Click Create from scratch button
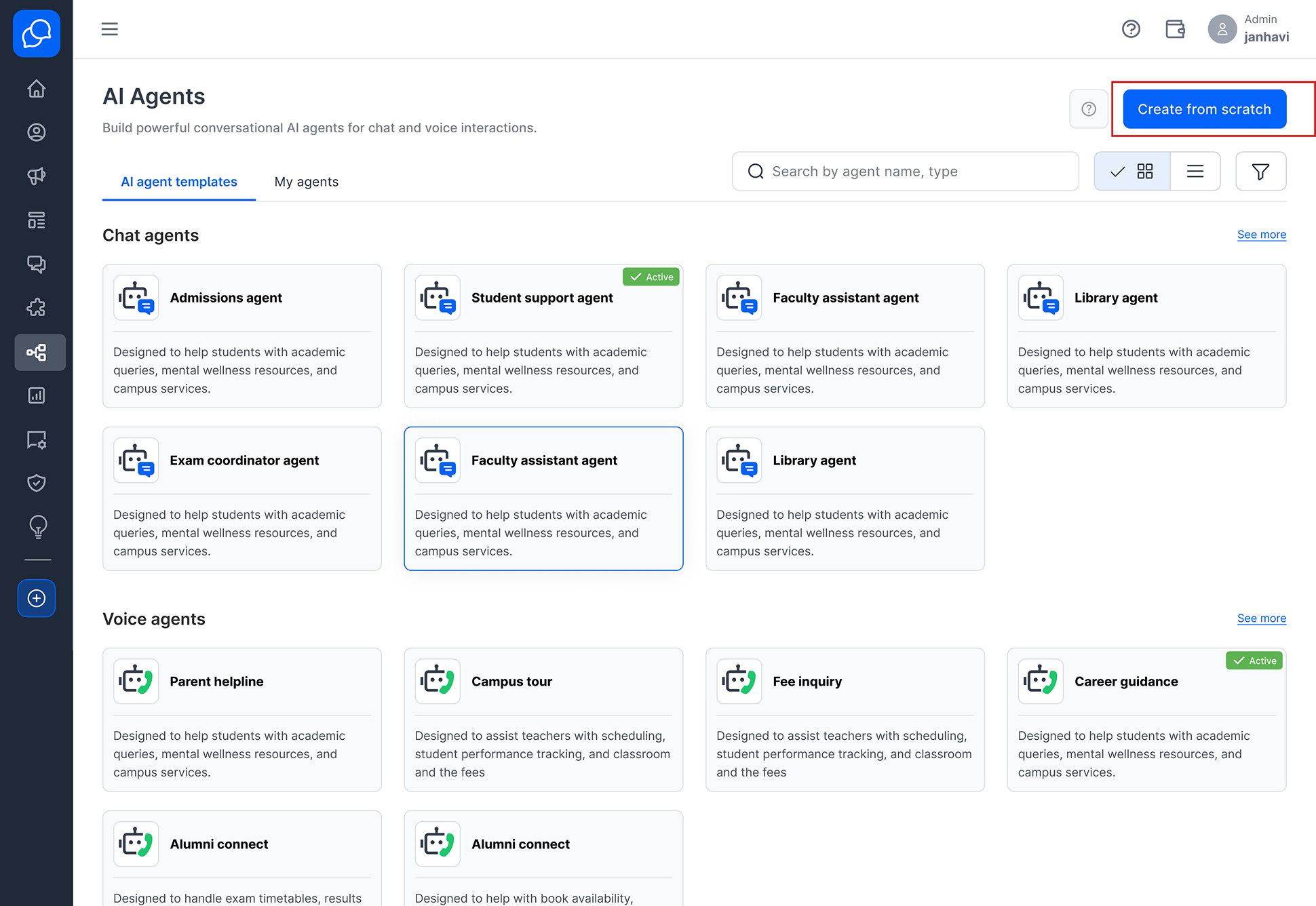Image resolution: width=1316 pixels, height=906 pixels. tap(1204, 109)
